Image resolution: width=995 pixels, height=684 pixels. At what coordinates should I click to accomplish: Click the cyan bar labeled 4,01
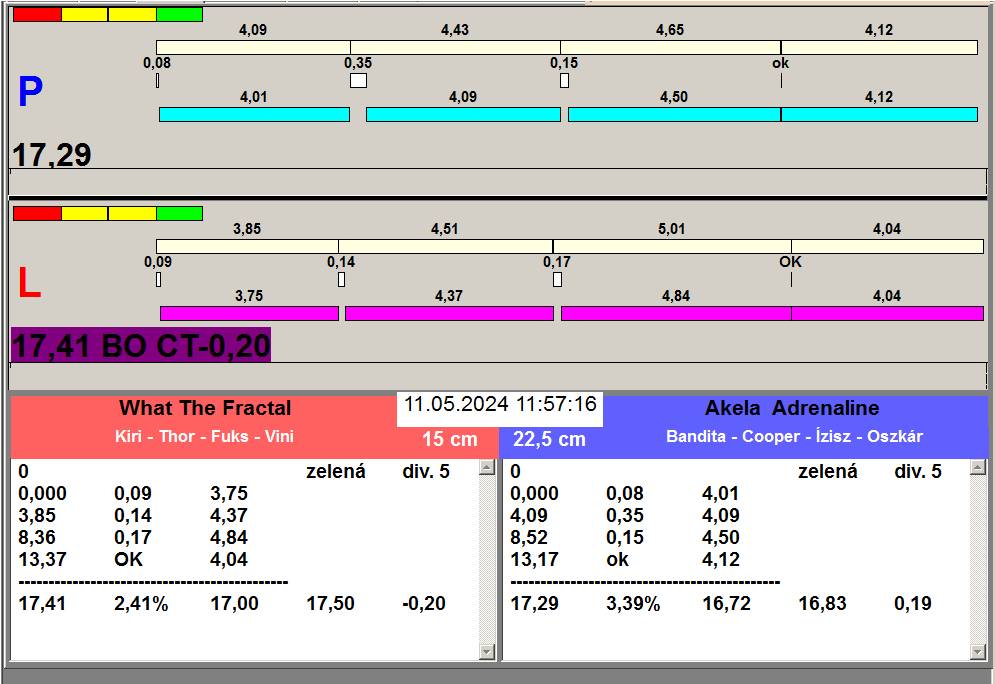[x=254, y=114]
